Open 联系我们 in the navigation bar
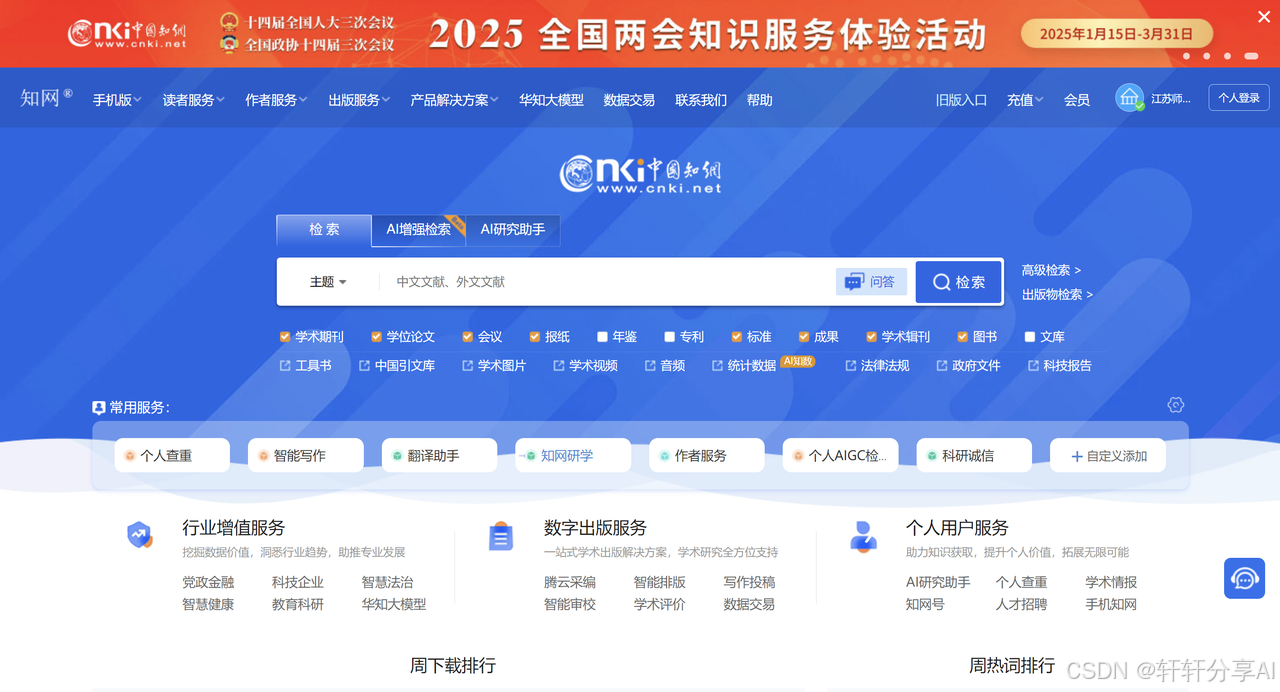The width and height of the screenshot is (1280, 692). pyautogui.click(x=701, y=100)
